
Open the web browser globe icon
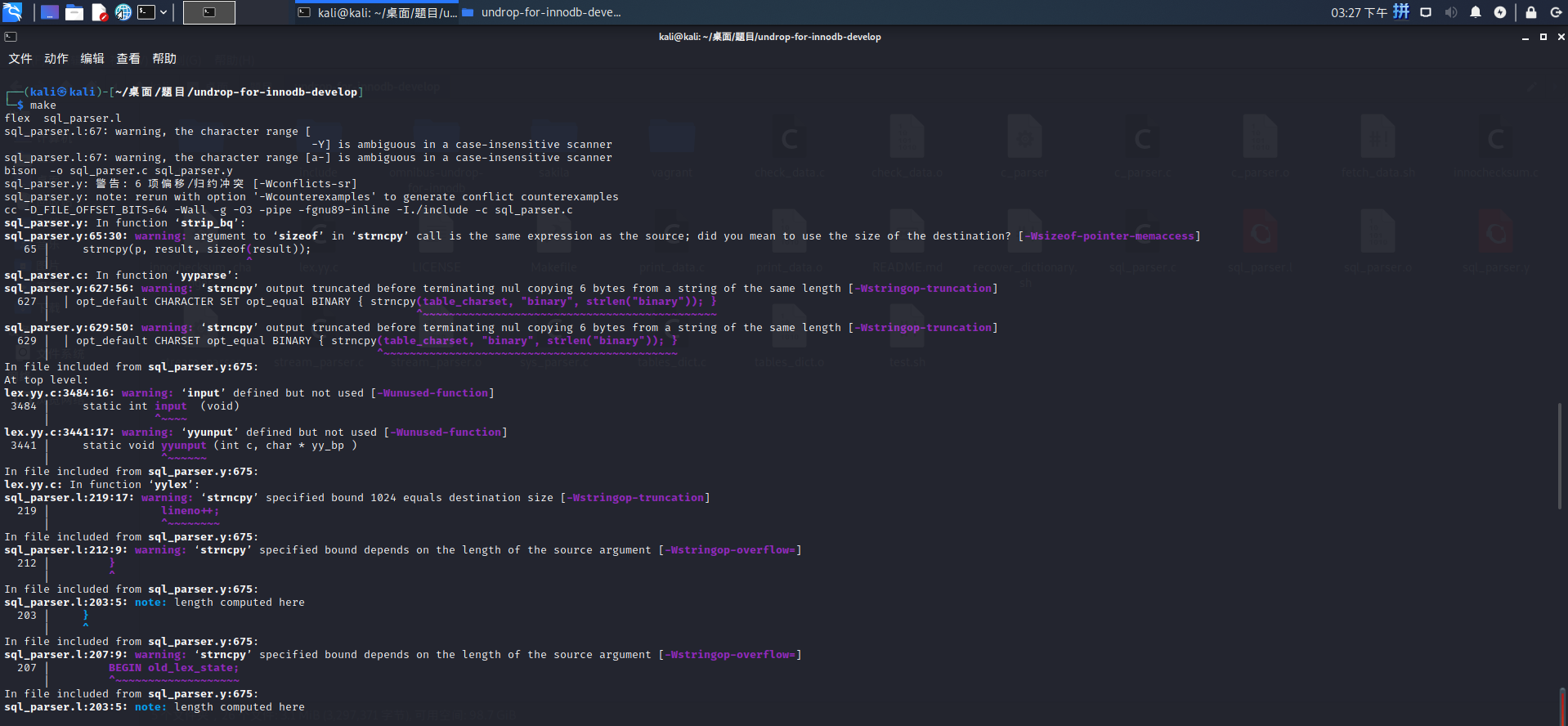pos(123,12)
